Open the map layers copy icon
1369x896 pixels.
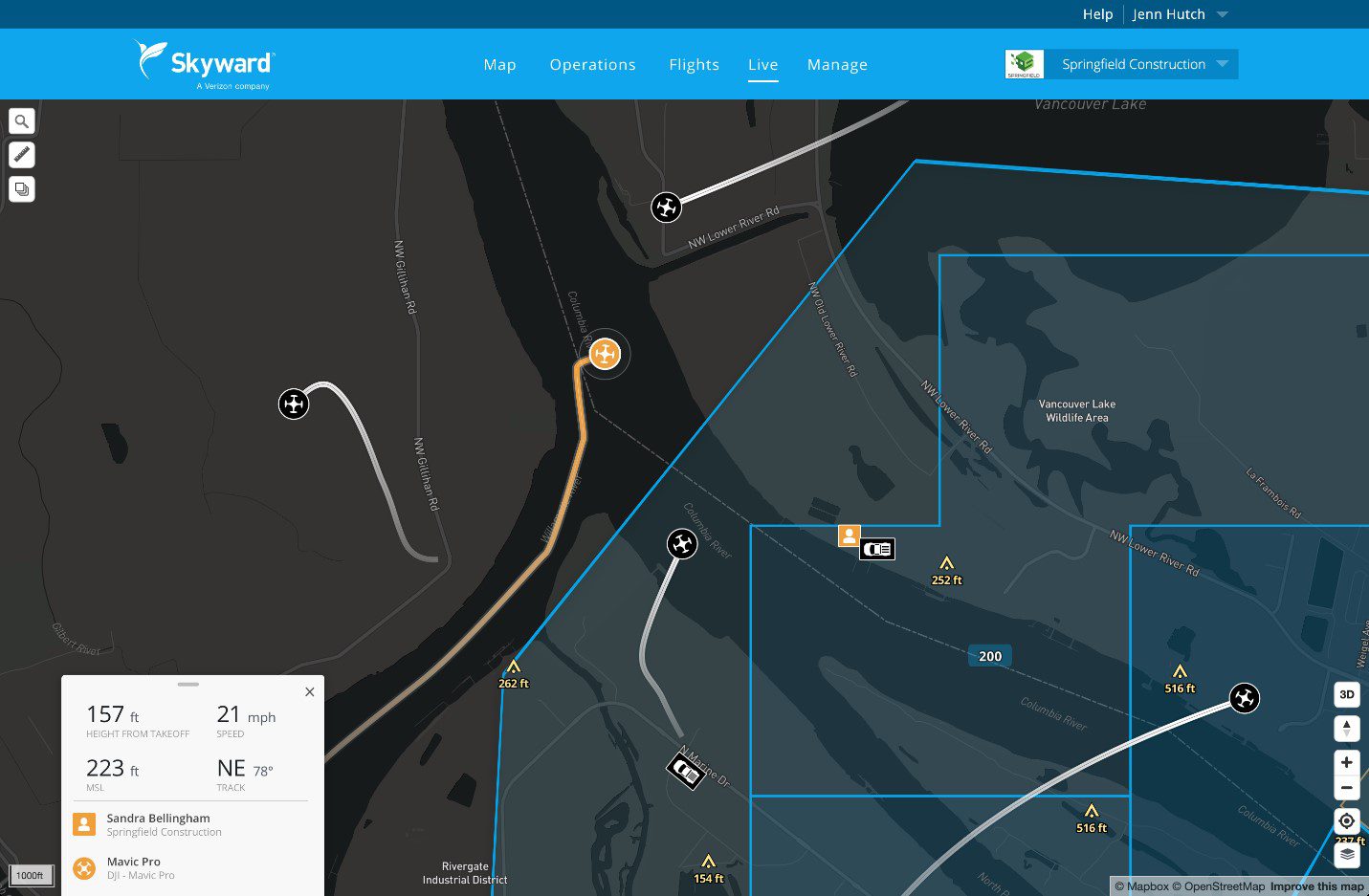click(22, 189)
